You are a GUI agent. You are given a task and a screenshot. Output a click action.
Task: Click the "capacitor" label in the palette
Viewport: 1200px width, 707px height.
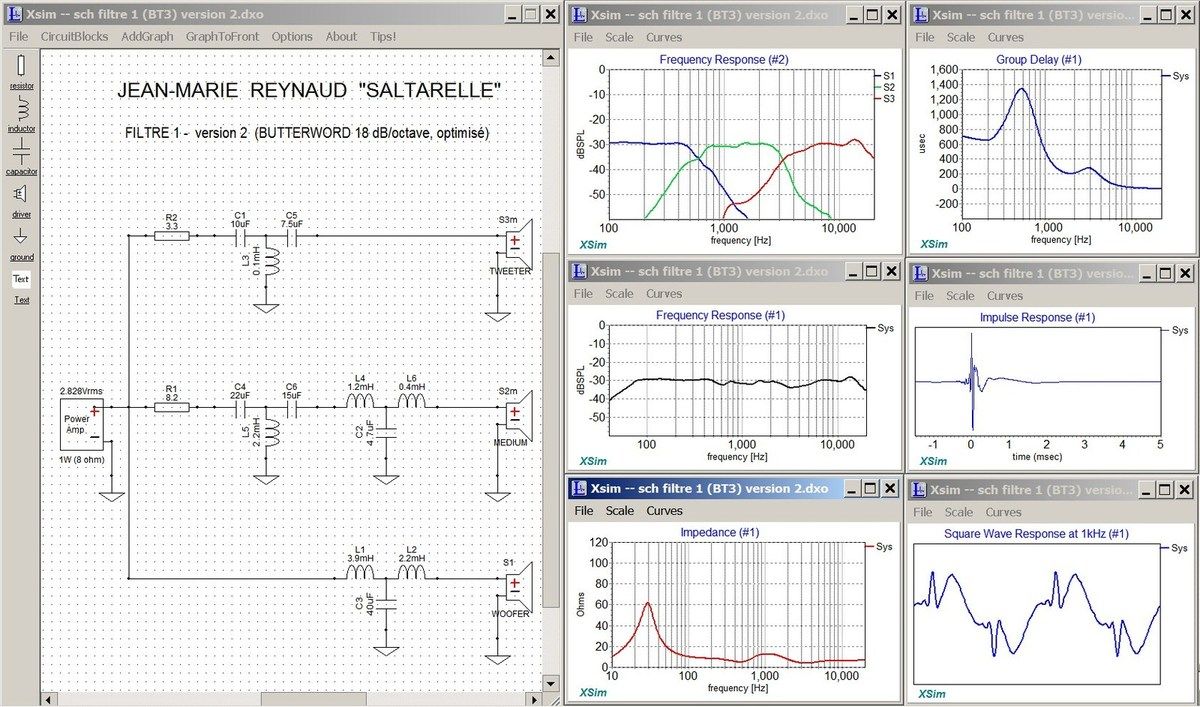21,171
